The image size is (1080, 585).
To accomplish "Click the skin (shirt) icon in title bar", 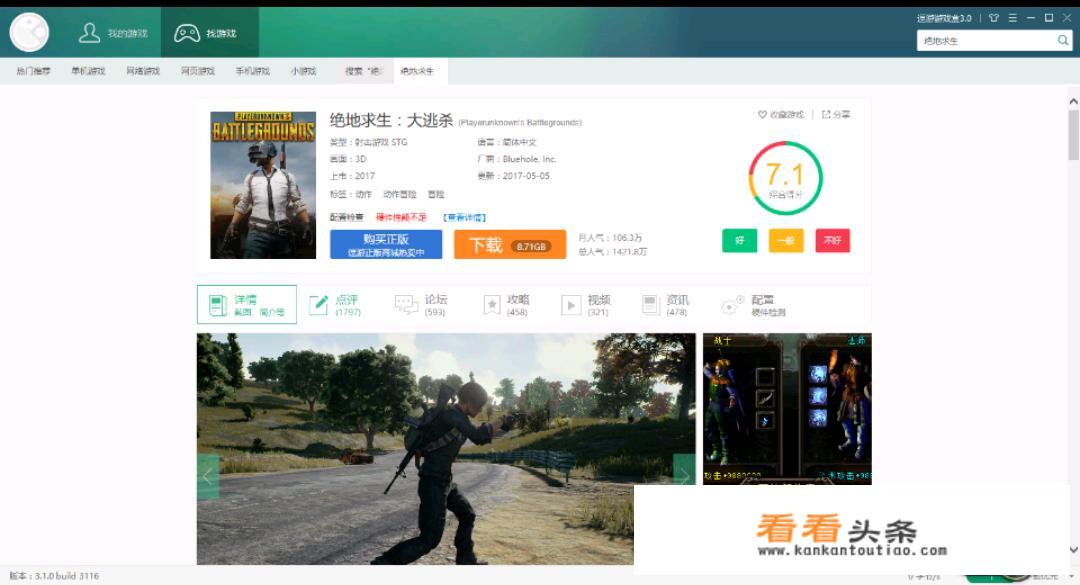I will coord(993,18).
